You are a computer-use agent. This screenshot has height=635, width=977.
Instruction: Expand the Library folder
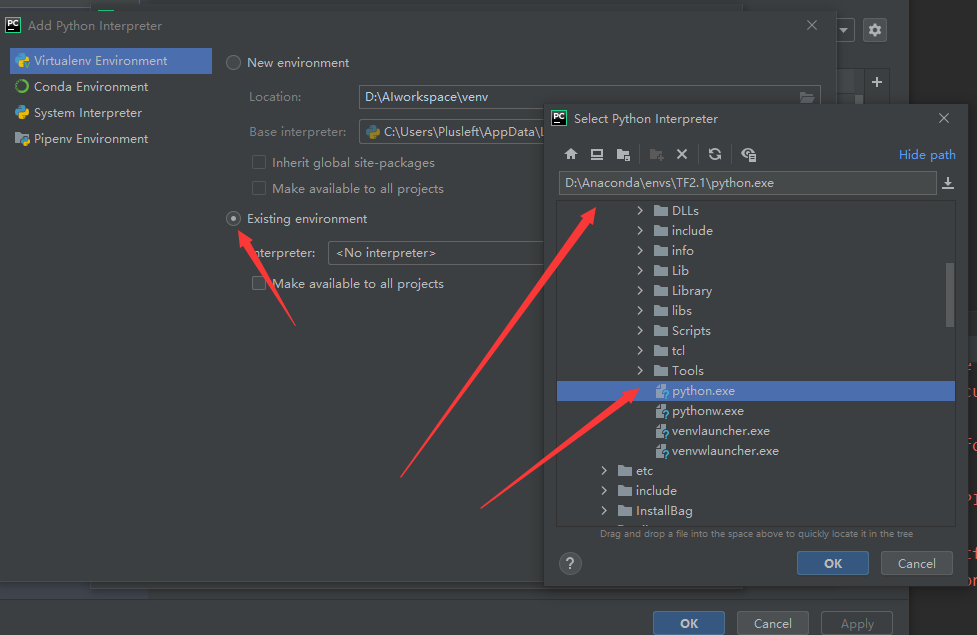[x=640, y=290]
